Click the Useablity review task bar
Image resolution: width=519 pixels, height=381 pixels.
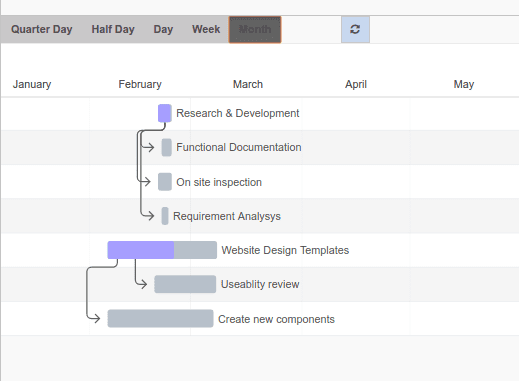185,284
